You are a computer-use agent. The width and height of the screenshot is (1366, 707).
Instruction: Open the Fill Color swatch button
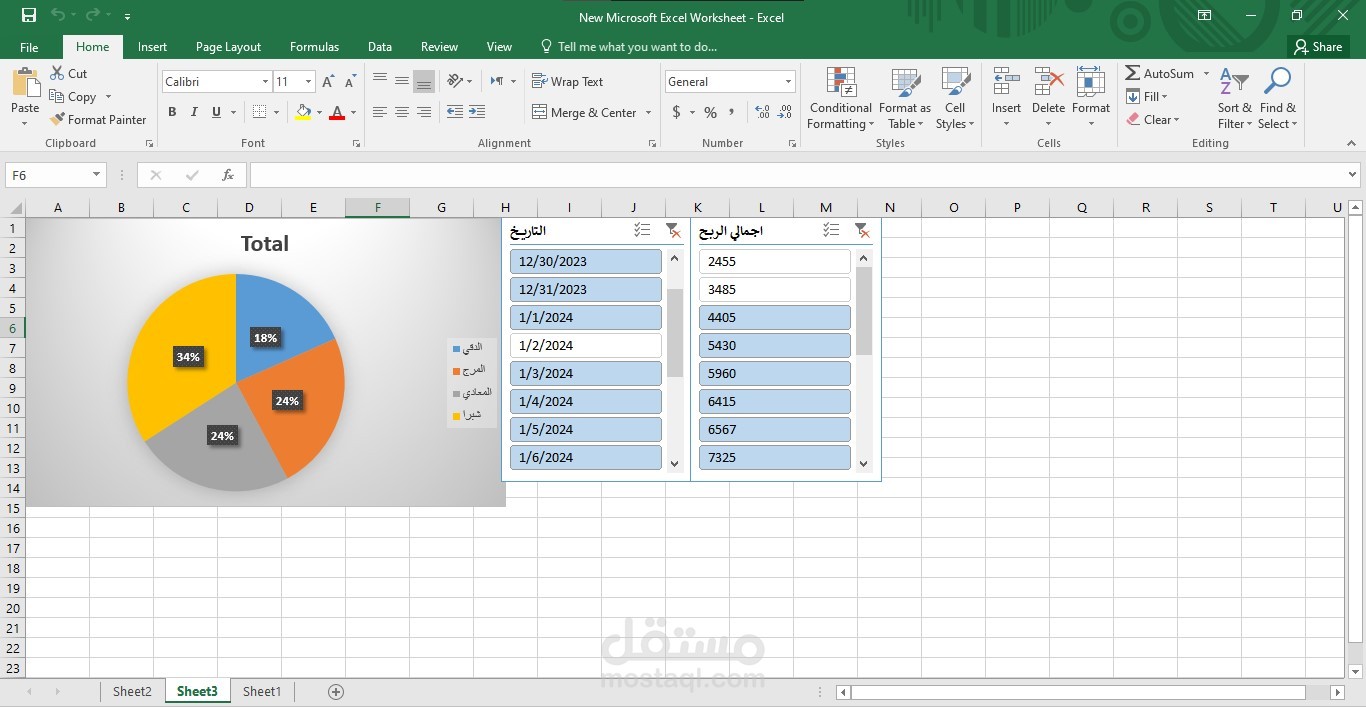[303, 112]
